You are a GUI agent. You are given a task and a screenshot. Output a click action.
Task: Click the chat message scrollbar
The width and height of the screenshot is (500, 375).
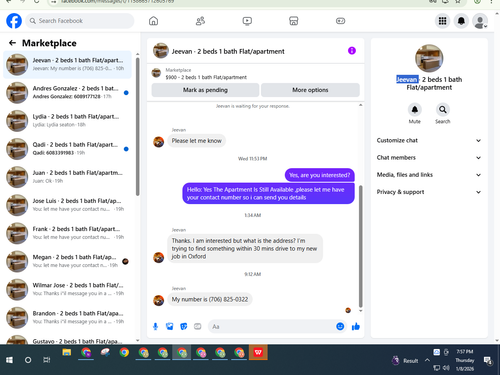(360, 246)
